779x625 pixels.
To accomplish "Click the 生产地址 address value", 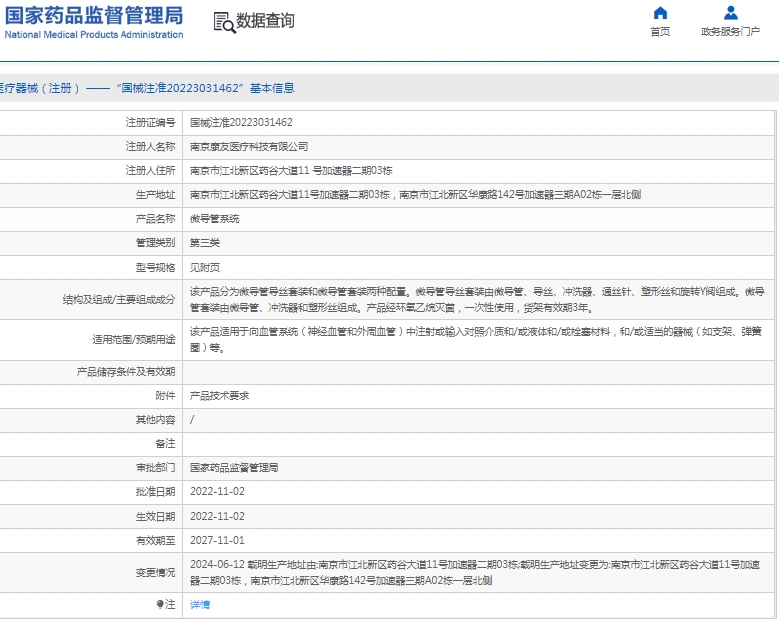I will 415,194.
